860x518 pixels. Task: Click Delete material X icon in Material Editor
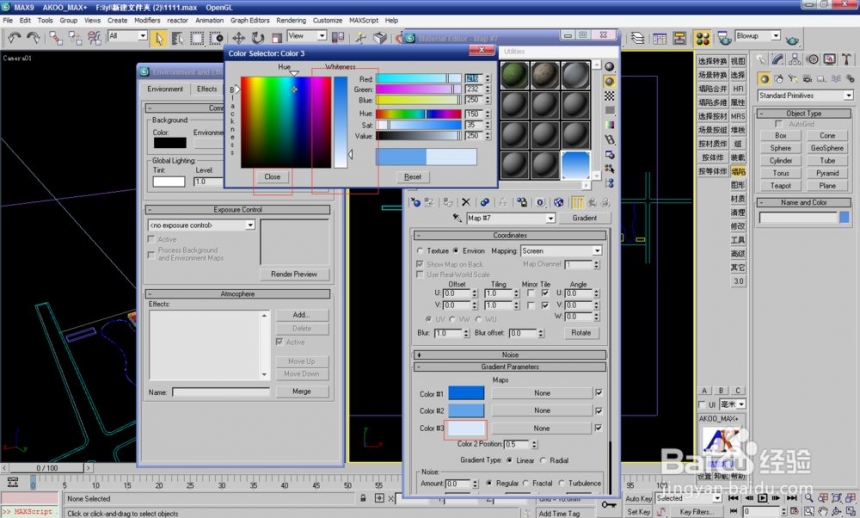(466, 202)
